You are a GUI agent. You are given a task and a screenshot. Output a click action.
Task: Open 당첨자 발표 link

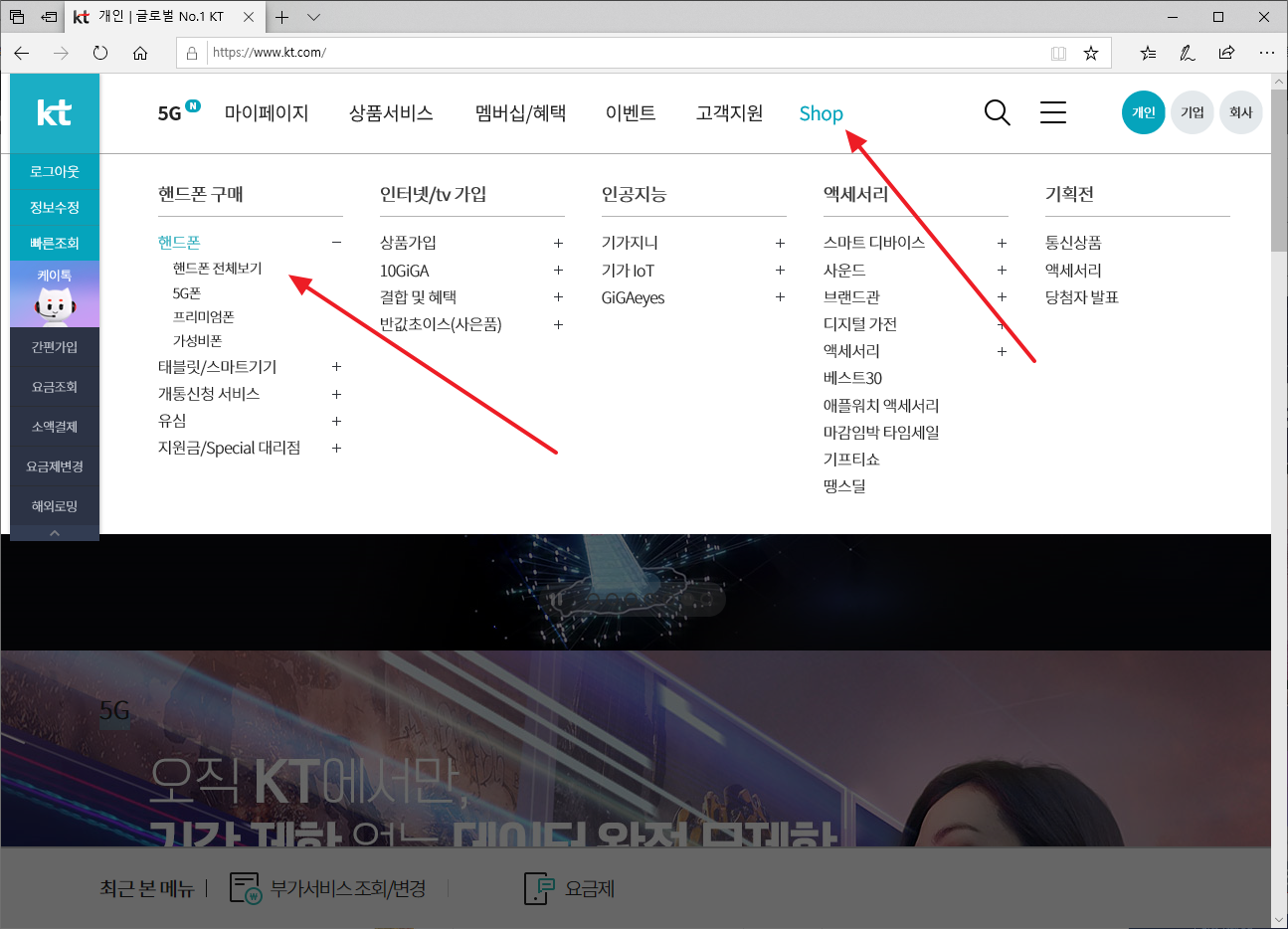pos(1082,297)
